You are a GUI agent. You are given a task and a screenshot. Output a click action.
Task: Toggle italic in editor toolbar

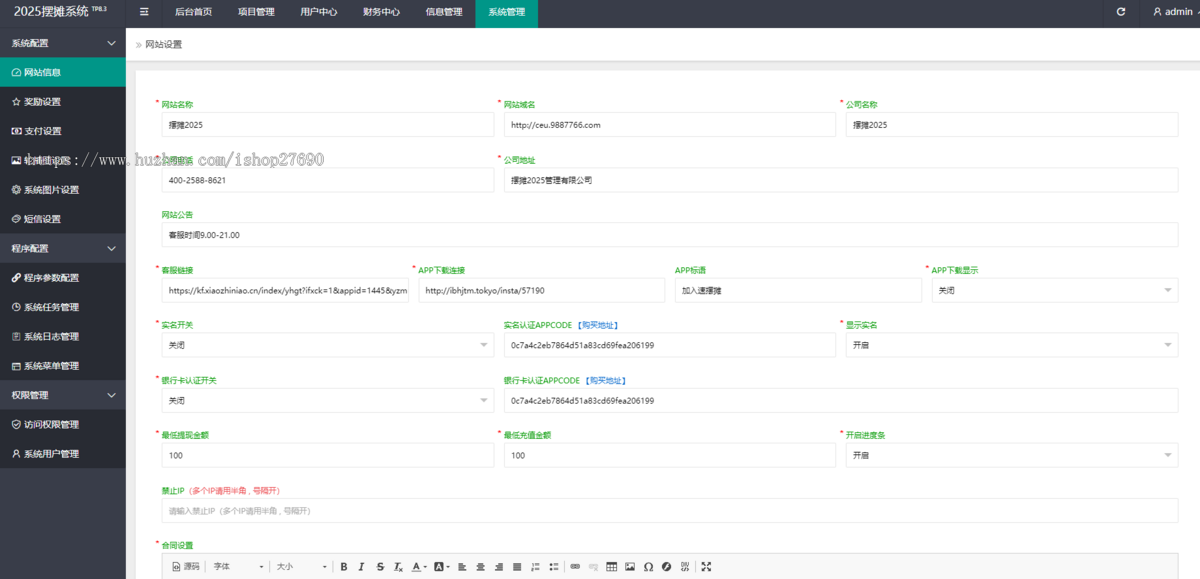[x=361, y=566]
